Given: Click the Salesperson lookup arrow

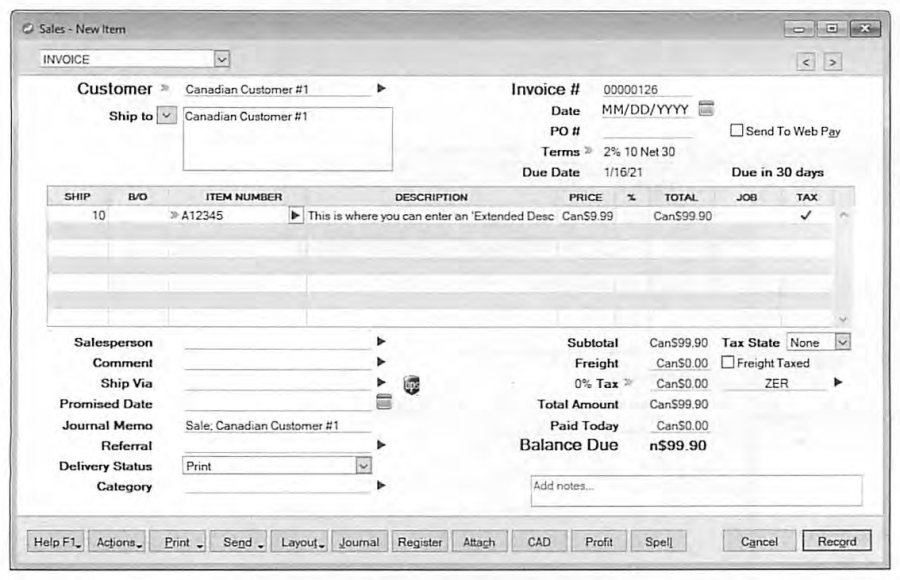Looking at the screenshot, I should coord(381,342).
